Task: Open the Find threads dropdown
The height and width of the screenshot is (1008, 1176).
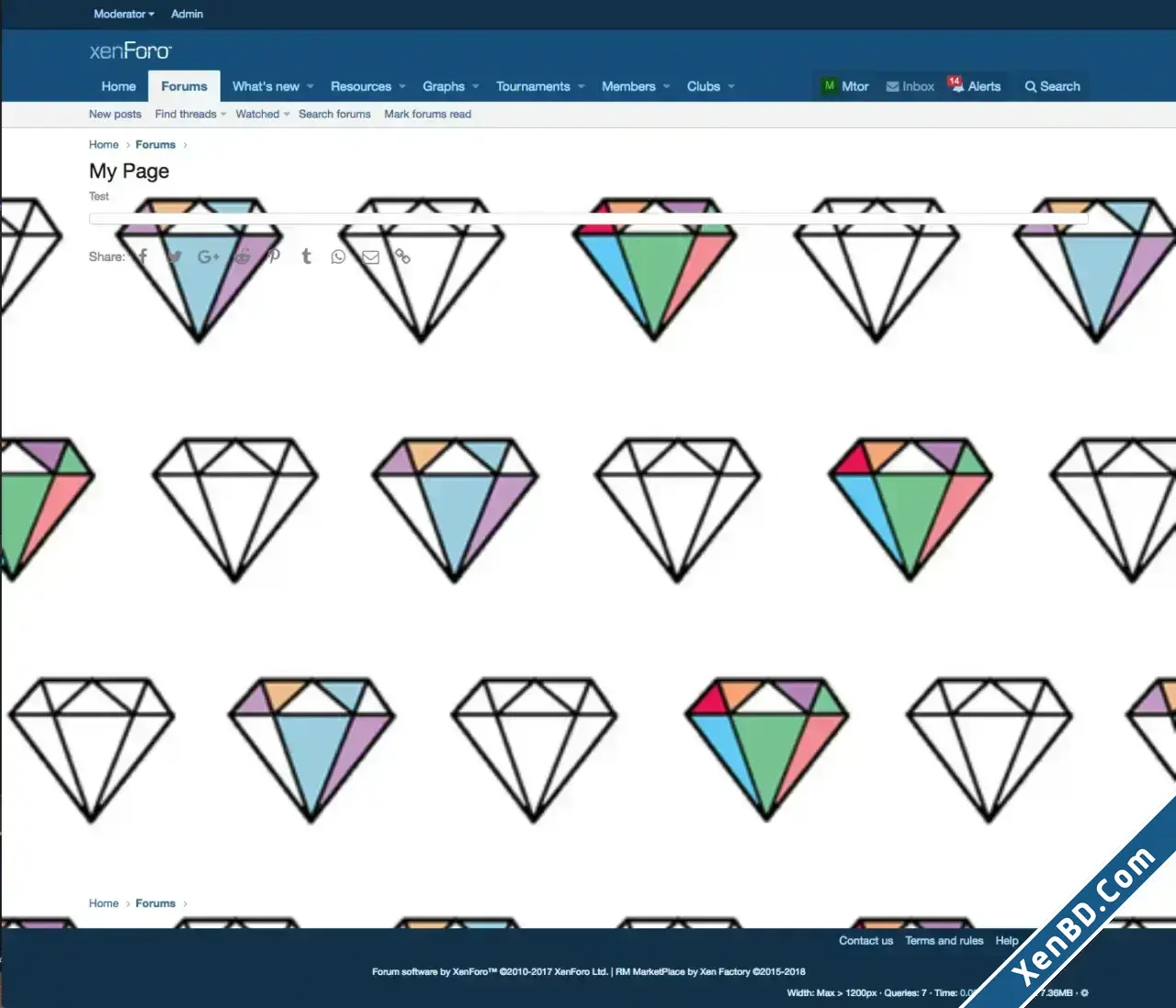Action: [190, 114]
